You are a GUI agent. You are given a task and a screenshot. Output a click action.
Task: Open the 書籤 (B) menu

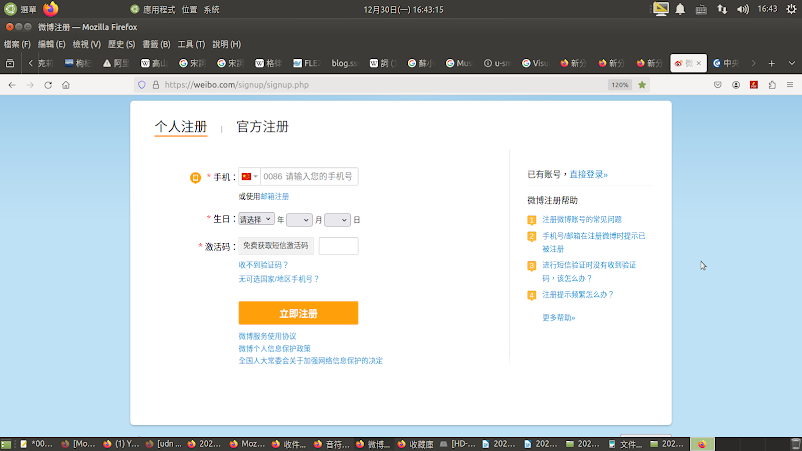point(156,44)
